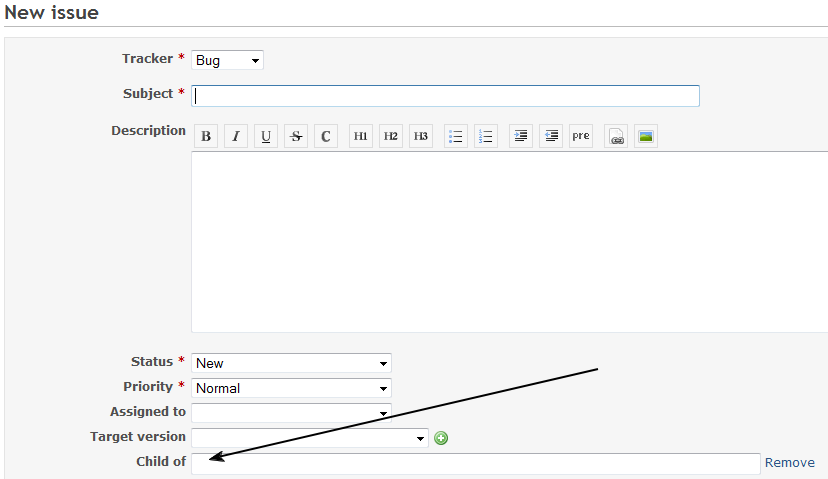Insert an ordered numbered list
828x479 pixels.
pos(486,136)
